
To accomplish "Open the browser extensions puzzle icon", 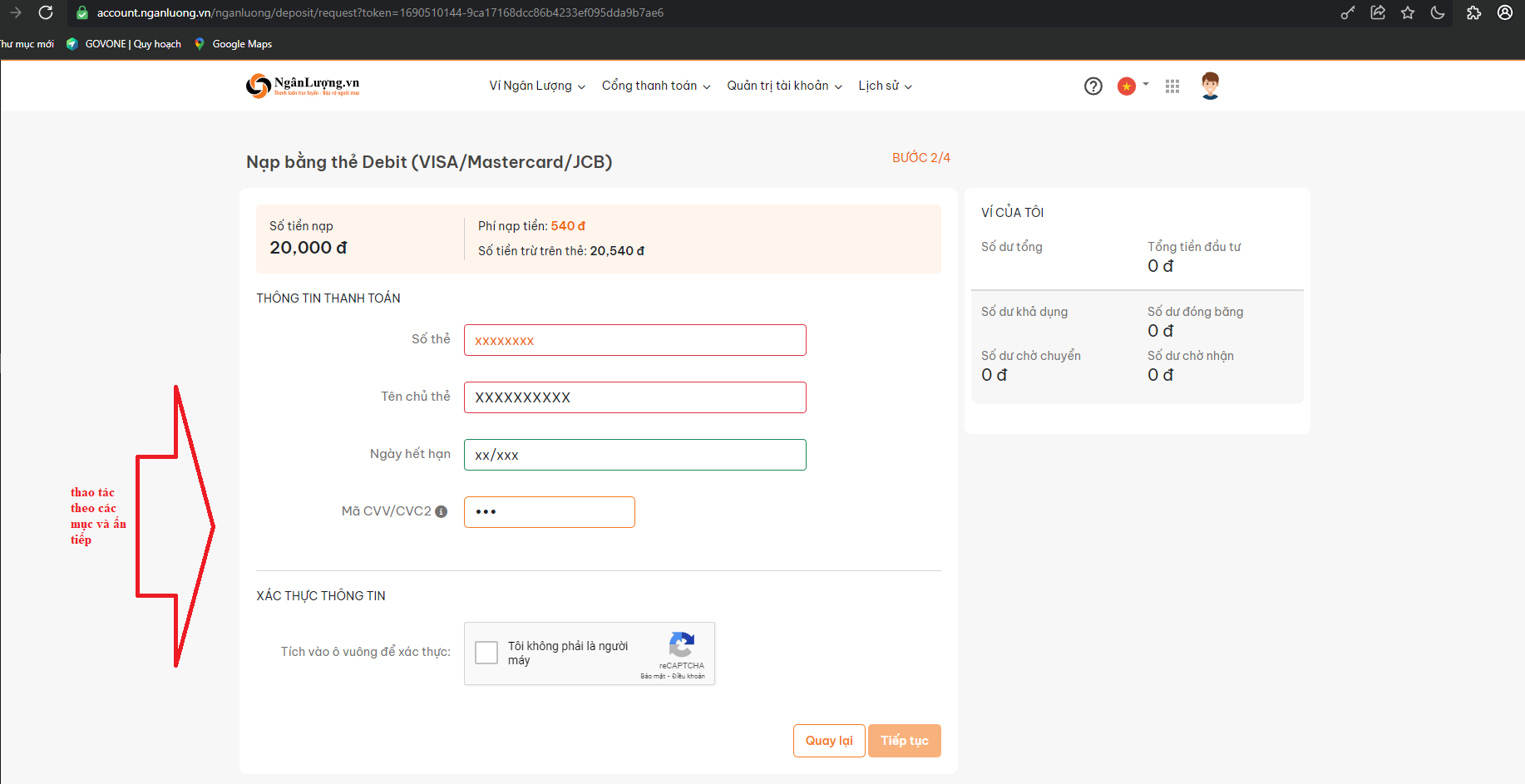I will (x=1473, y=12).
